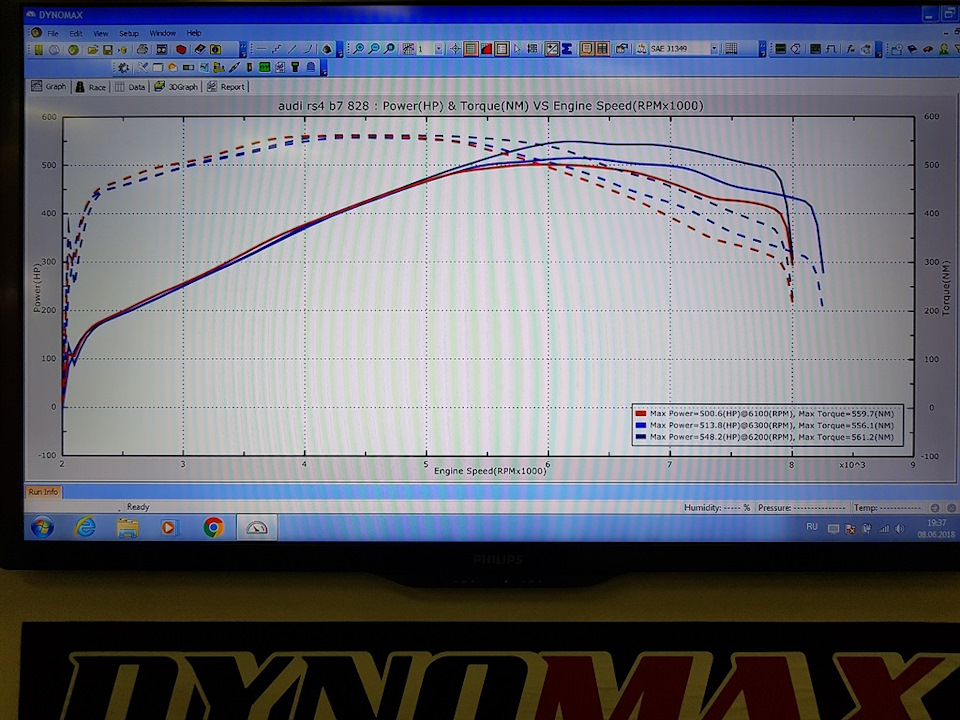Screen dimensions: 960x720
Task: Click the floppy disk save icon
Action: [108, 50]
